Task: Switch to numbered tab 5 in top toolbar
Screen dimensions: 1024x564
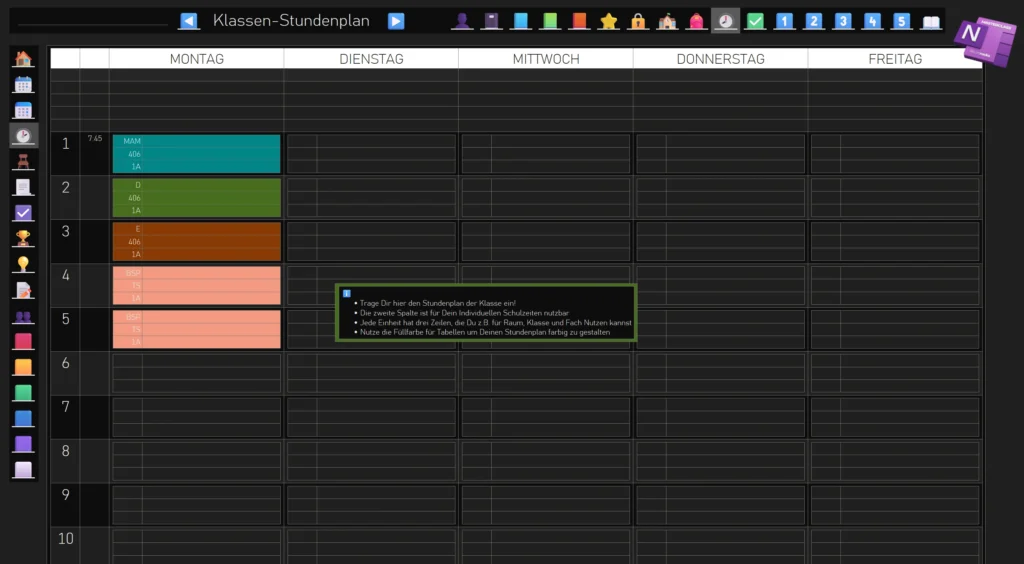Action: click(902, 21)
